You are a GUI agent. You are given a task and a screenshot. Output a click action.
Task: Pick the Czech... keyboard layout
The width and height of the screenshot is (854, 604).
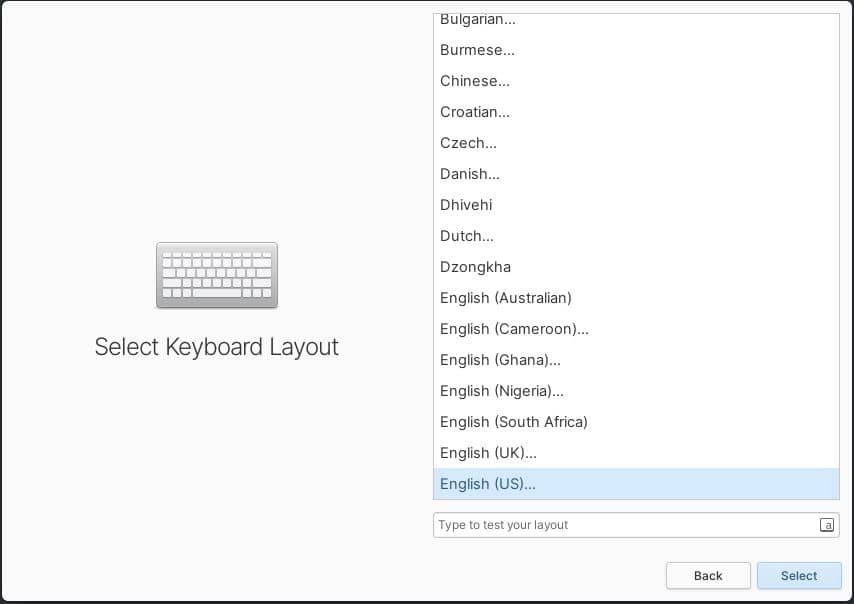pyautogui.click(x=636, y=143)
